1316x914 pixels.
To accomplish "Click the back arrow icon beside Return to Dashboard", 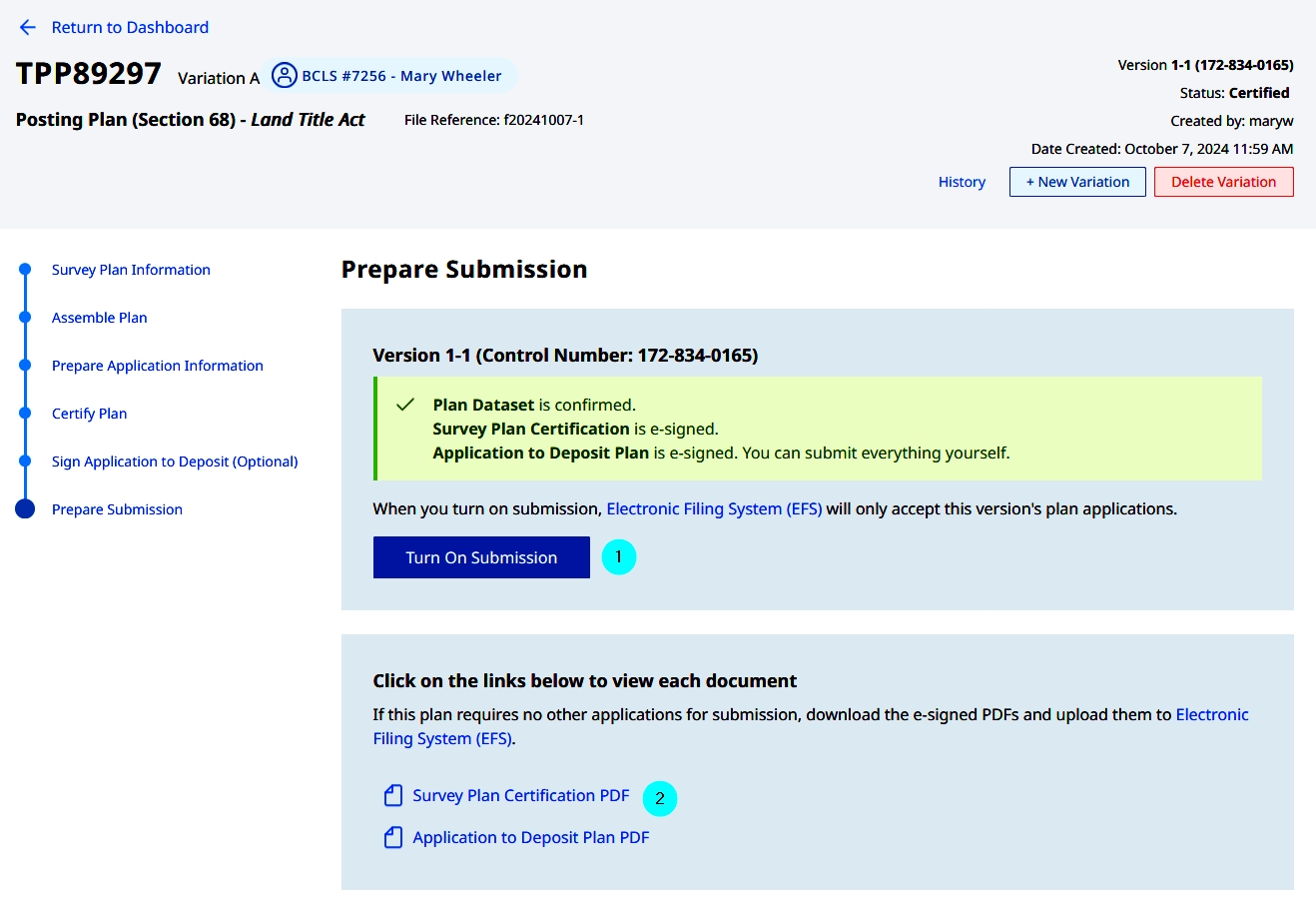I will [28, 28].
